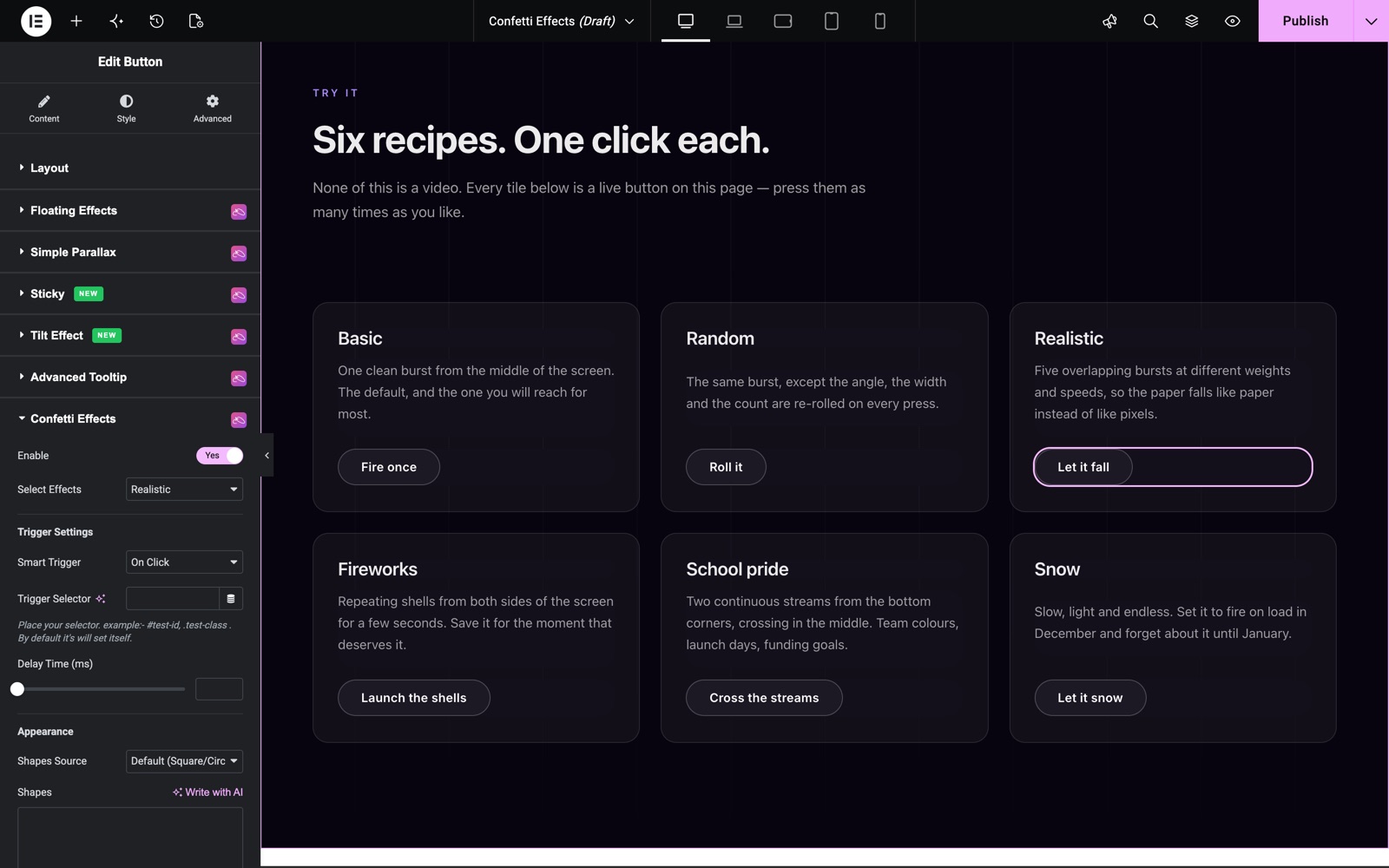This screenshot has width=1389, height=868.
Task: Switch to laptop device view
Action: coord(734,21)
